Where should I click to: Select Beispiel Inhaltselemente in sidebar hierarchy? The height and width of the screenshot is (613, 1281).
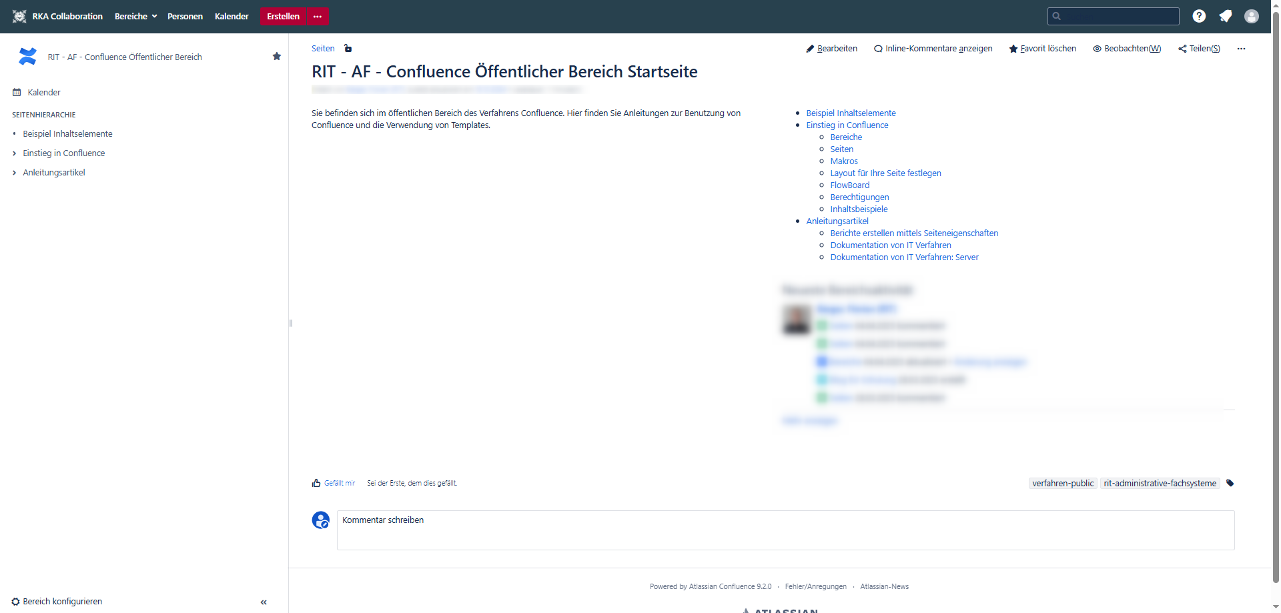click(68, 134)
